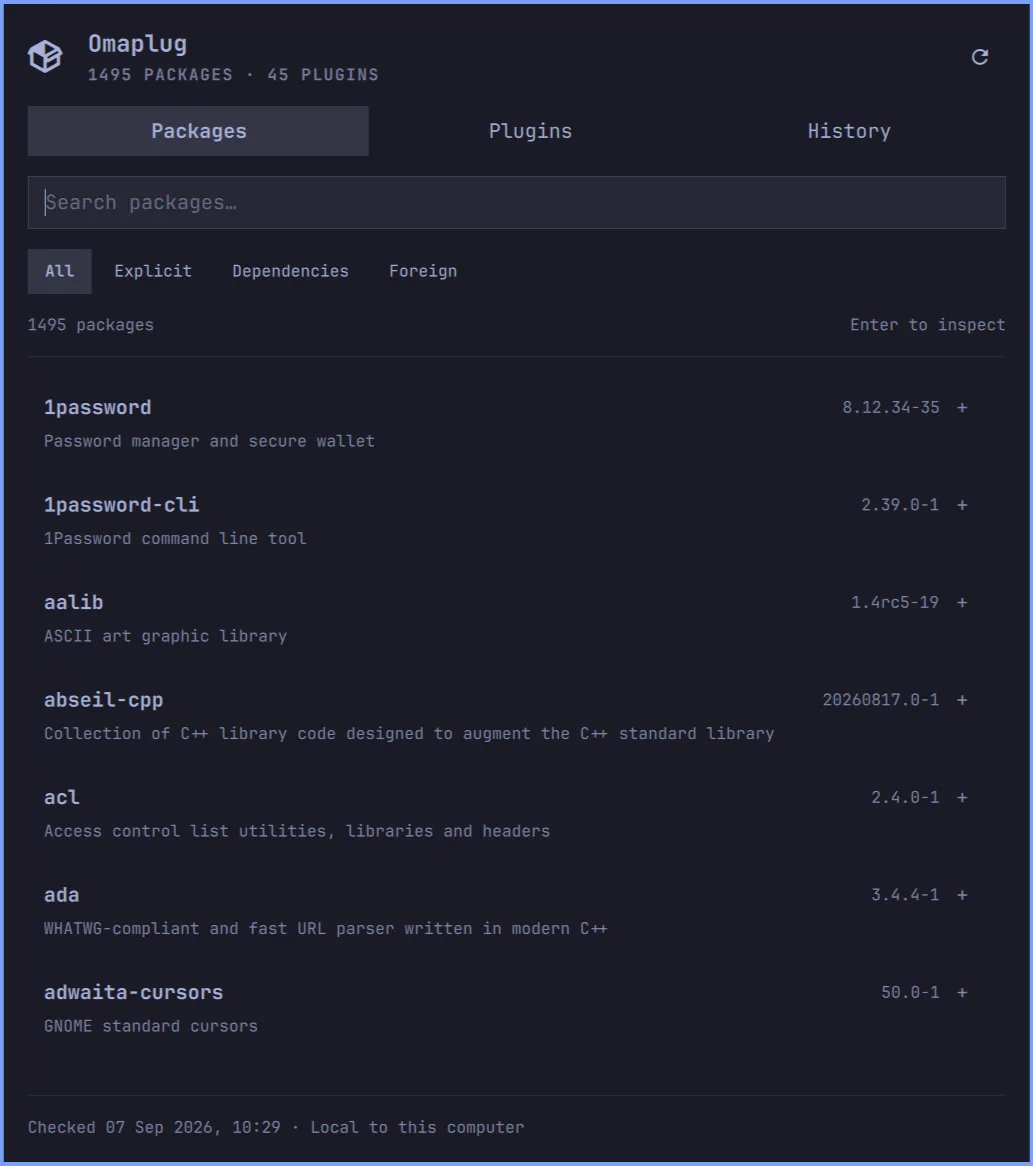Open the abseil-cpp package entry
This screenshot has width=1033, height=1166.
click(516, 716)
